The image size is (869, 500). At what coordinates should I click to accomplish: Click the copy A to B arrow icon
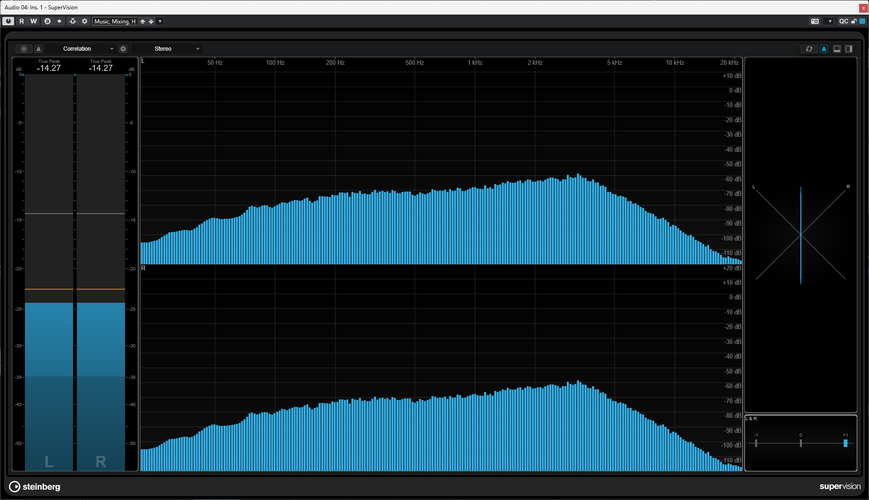click(x=59, y=21)
